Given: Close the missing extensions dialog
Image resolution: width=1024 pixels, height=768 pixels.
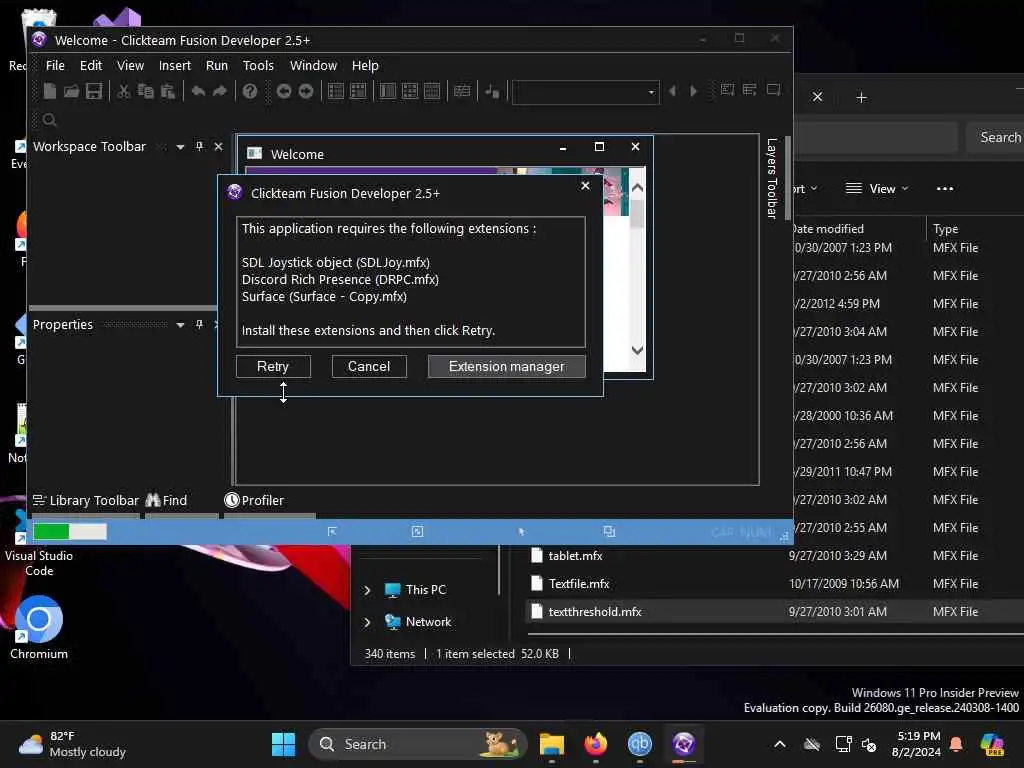Looking at the screenshot, I should click(585, 186).
